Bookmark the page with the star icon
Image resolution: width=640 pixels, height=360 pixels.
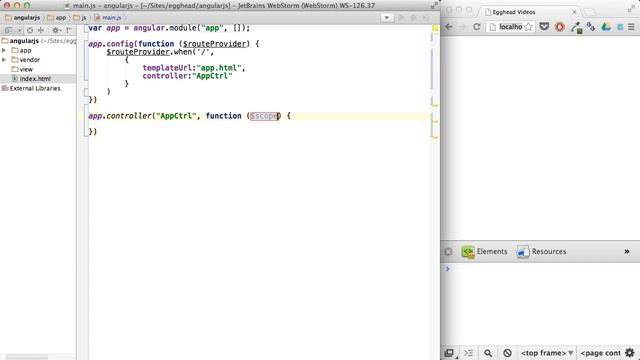pyautogui.click(x=528, y=27)
